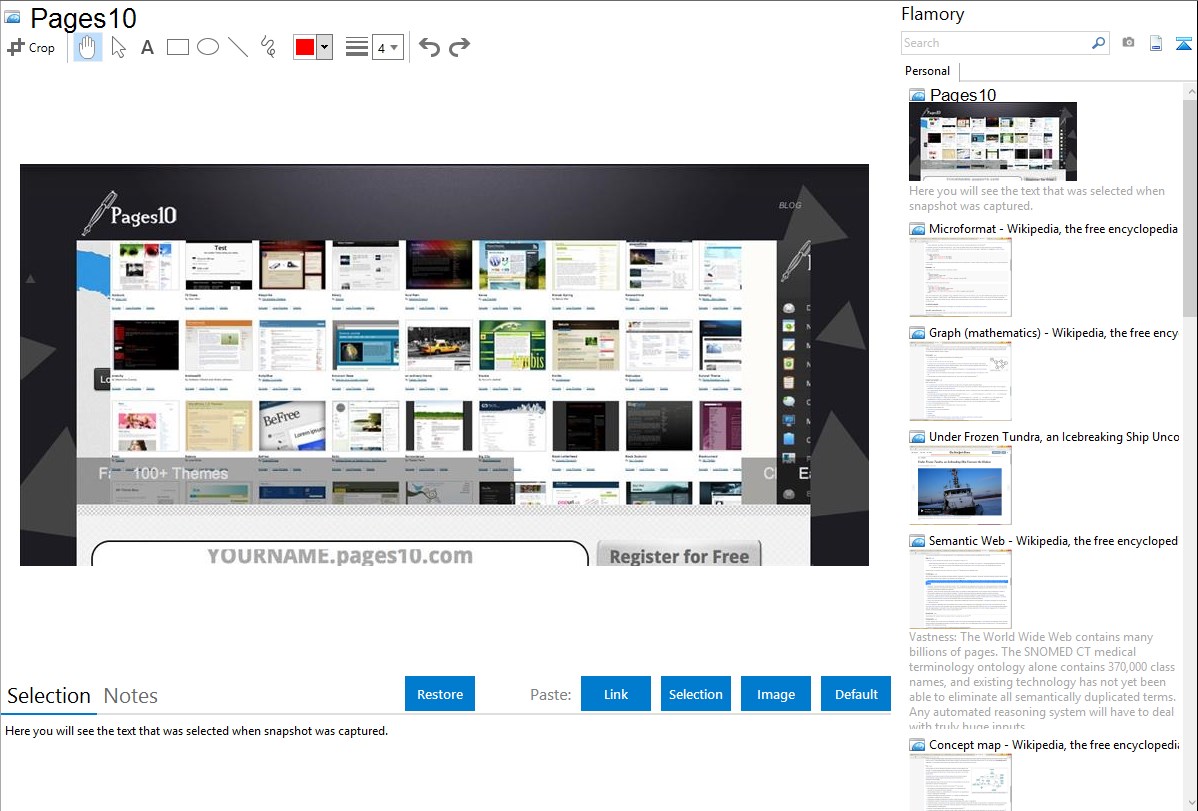Select the Graph (mathematics) title text
The width and height of the screenshot is (1198, 811).
(x=1053, y=333)
